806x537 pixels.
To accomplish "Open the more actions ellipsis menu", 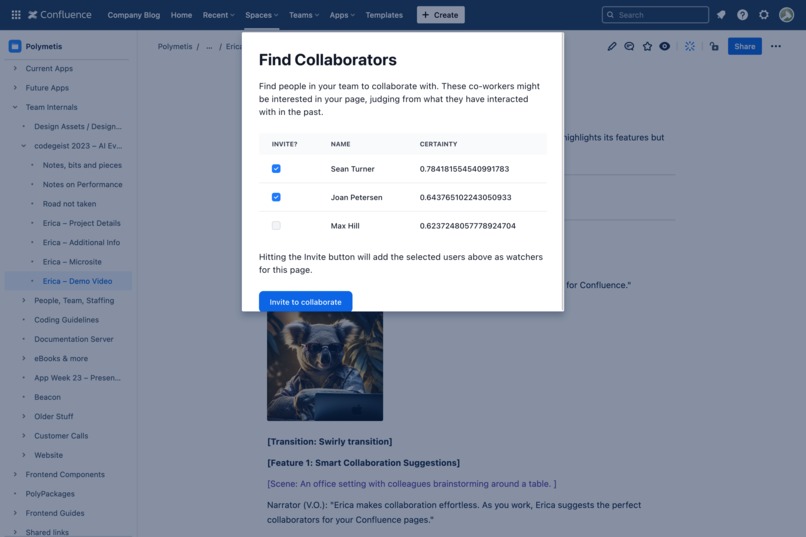I will click(x=776, y=46).
